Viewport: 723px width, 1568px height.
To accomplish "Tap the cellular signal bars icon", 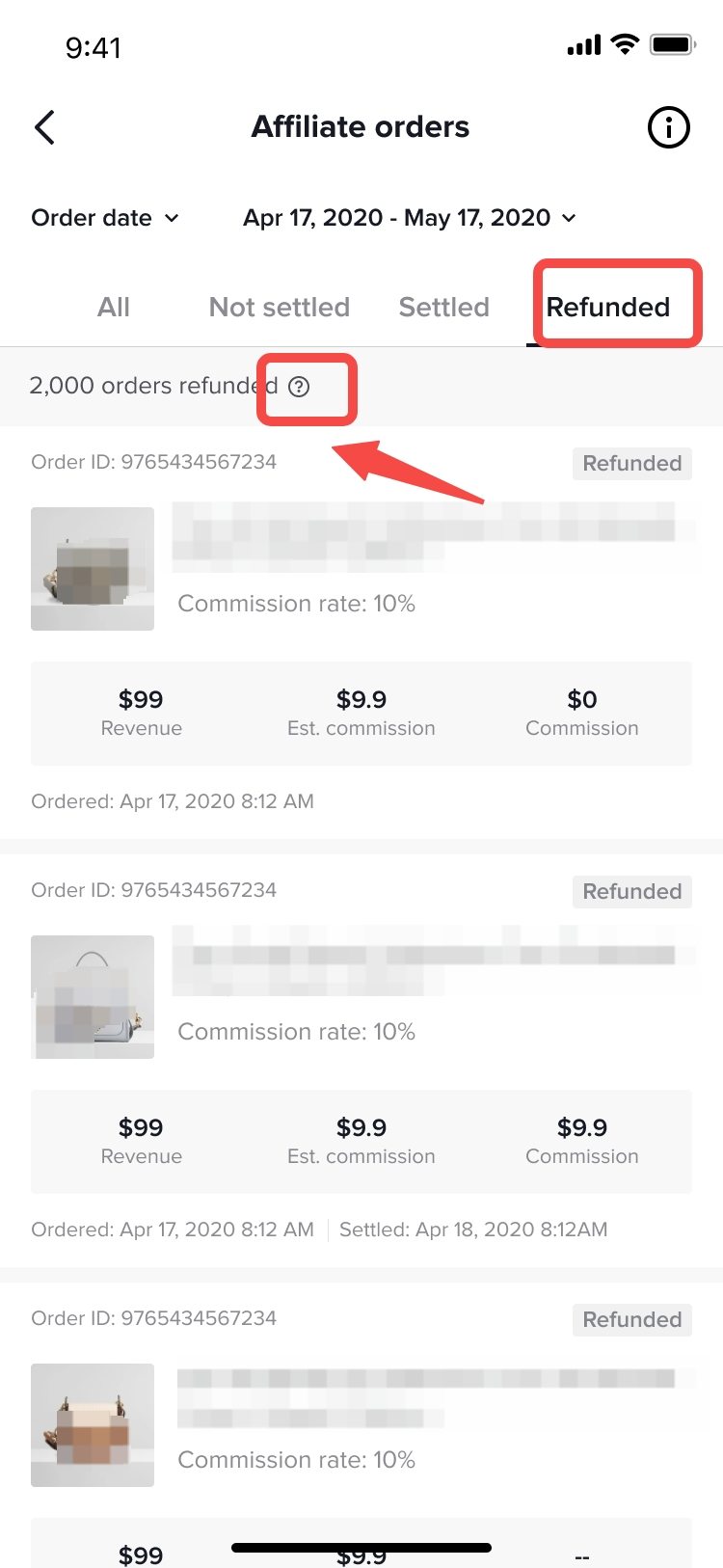I will coord(584,45).
